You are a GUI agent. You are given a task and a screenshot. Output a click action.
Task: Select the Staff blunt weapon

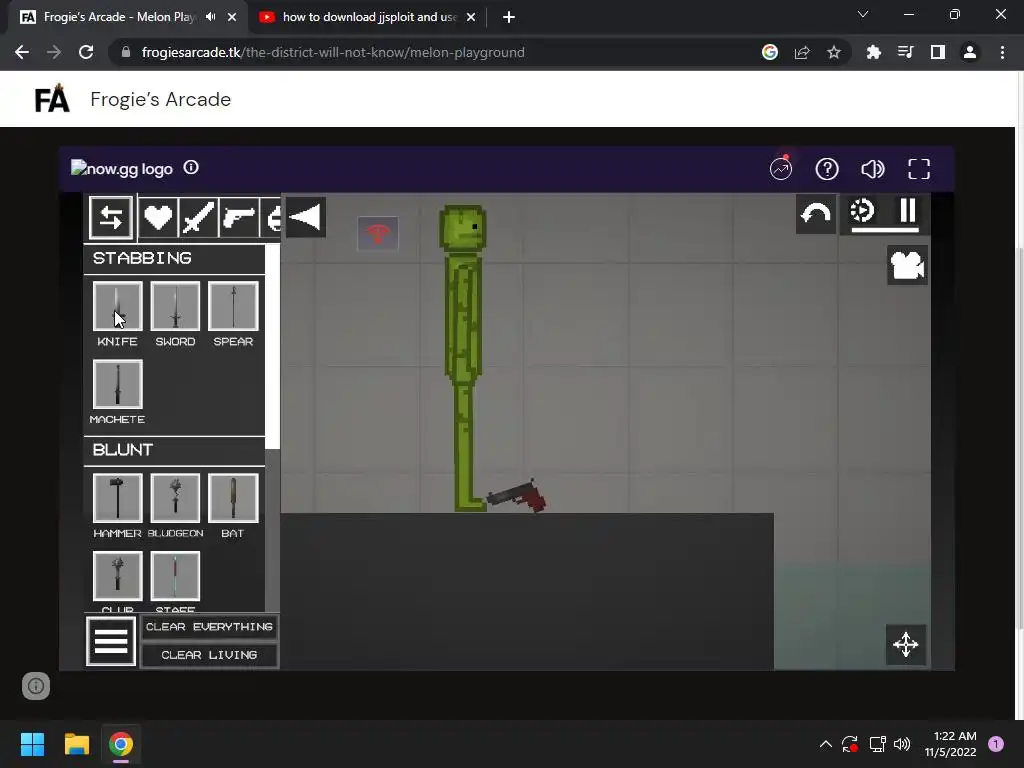click(x=175, y=576)
